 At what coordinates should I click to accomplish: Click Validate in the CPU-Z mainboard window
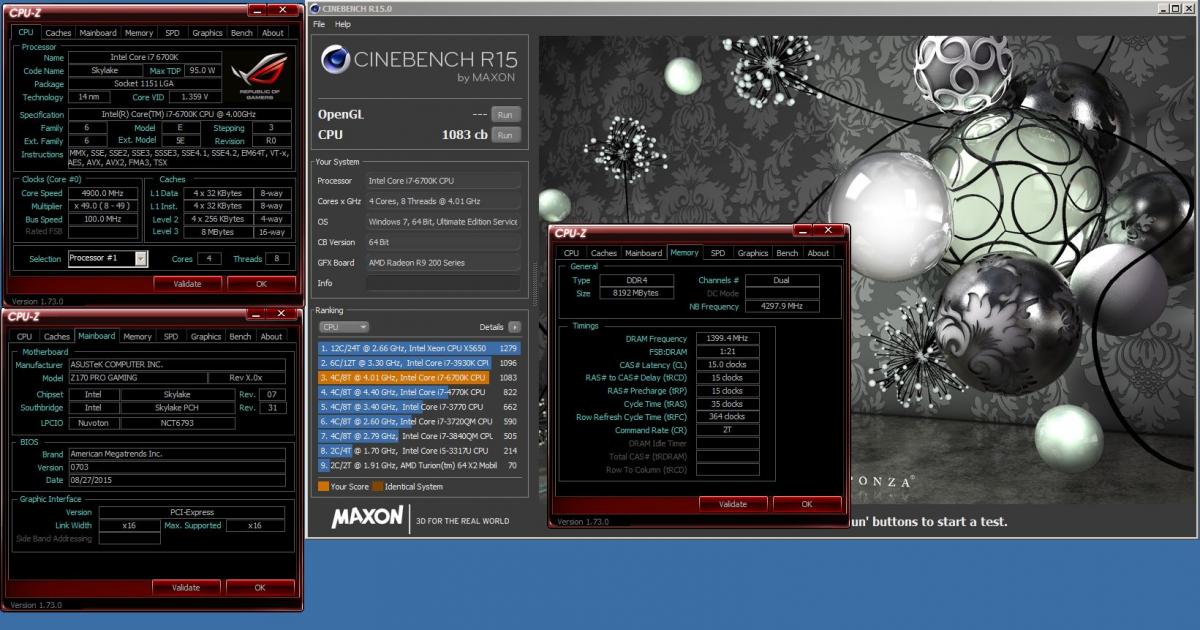tap(186, 588)
